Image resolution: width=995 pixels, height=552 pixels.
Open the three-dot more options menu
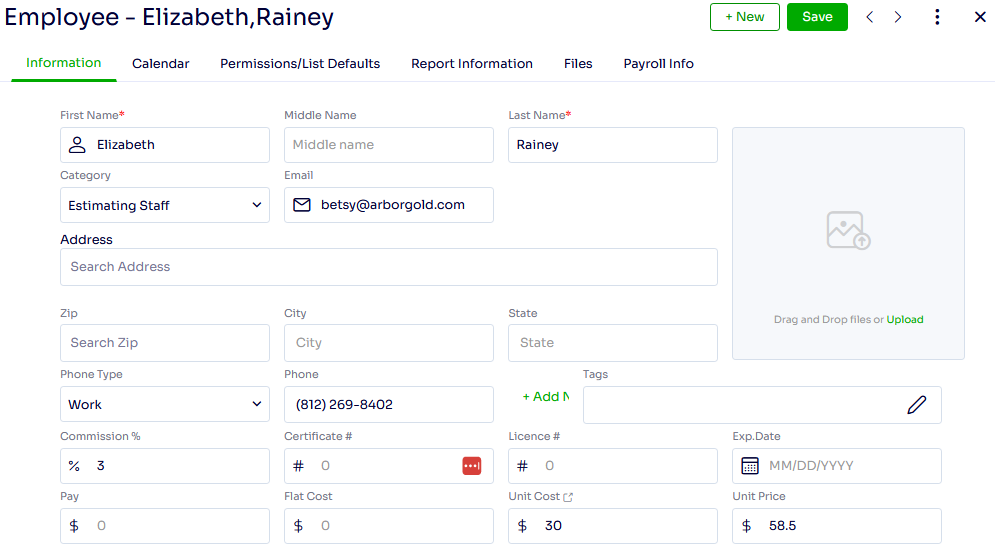tap(937, 17)
